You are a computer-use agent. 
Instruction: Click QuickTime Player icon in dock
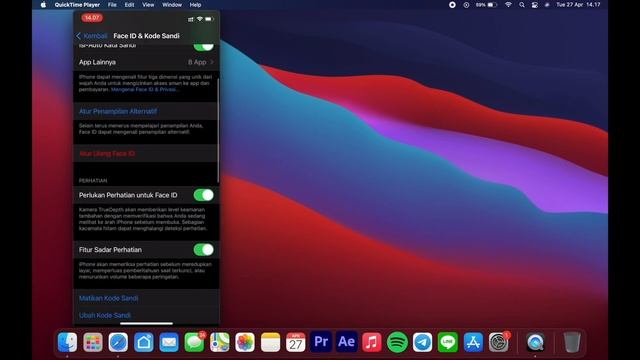pos(535,342)
